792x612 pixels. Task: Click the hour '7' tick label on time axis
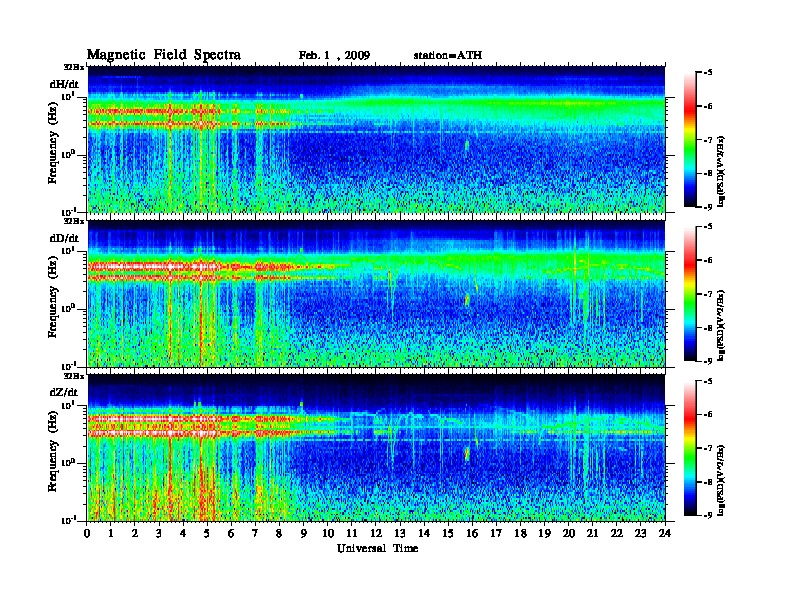pos(255,534)
